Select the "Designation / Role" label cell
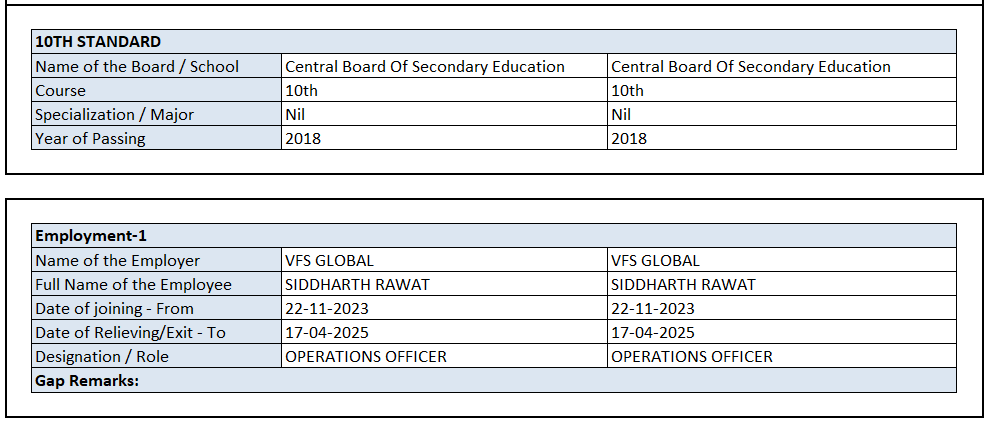The width and height of the screenshot is (987, 422). (x=102, y=356)
